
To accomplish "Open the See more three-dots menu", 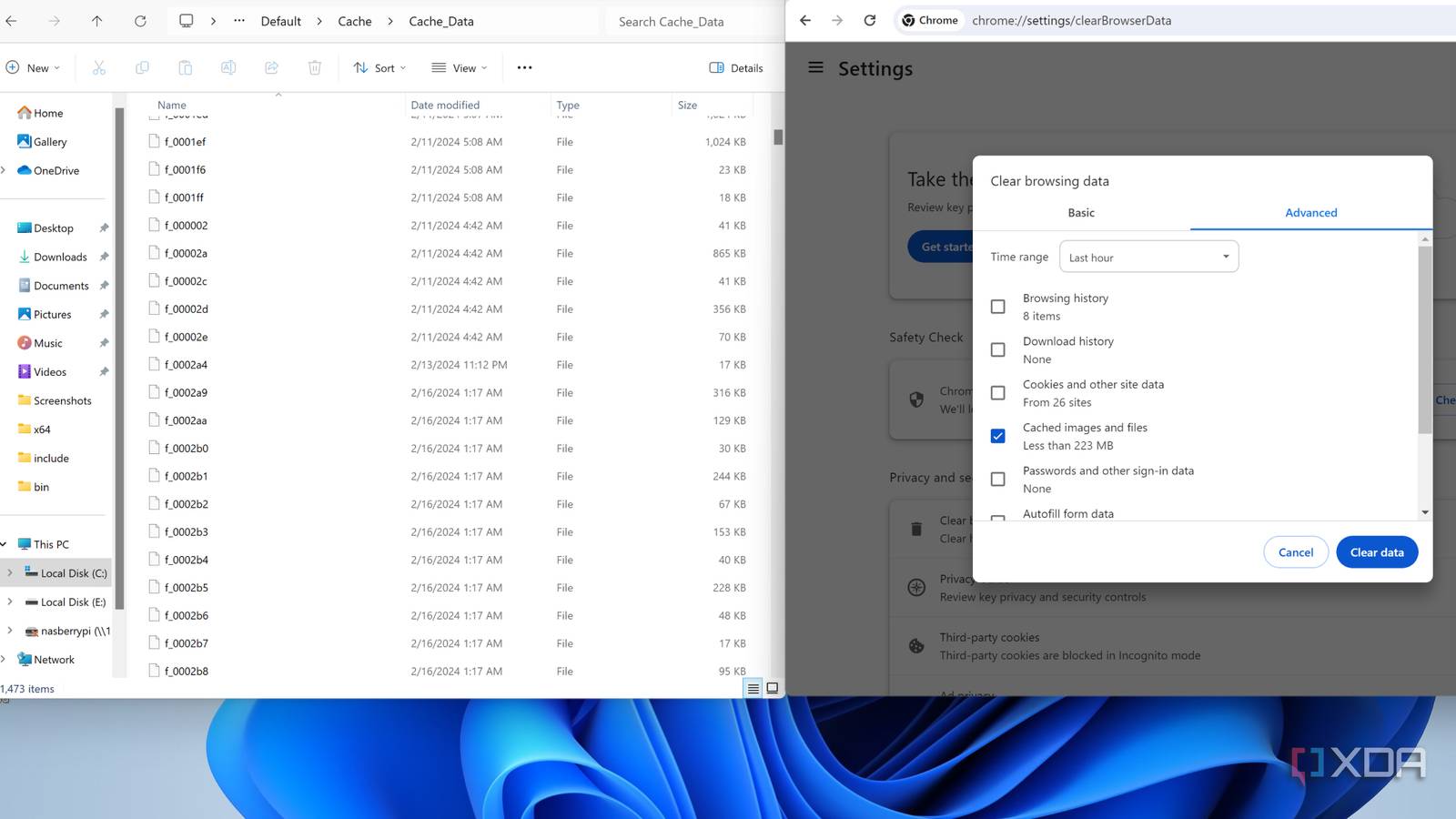I will [524, 67].
